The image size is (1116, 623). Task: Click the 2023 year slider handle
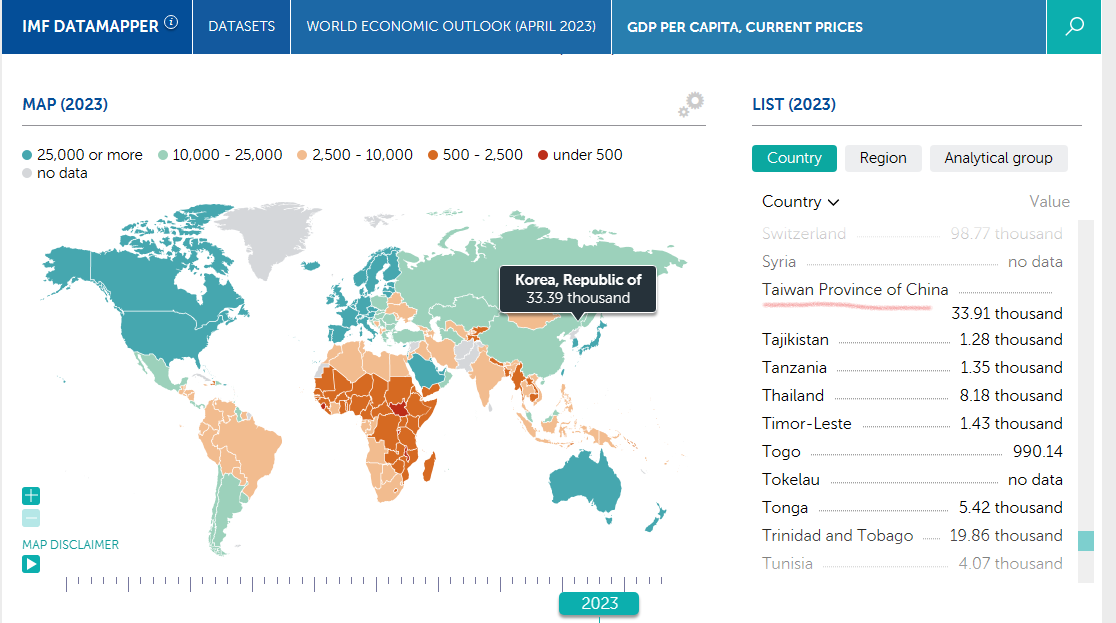coord(599,603)
